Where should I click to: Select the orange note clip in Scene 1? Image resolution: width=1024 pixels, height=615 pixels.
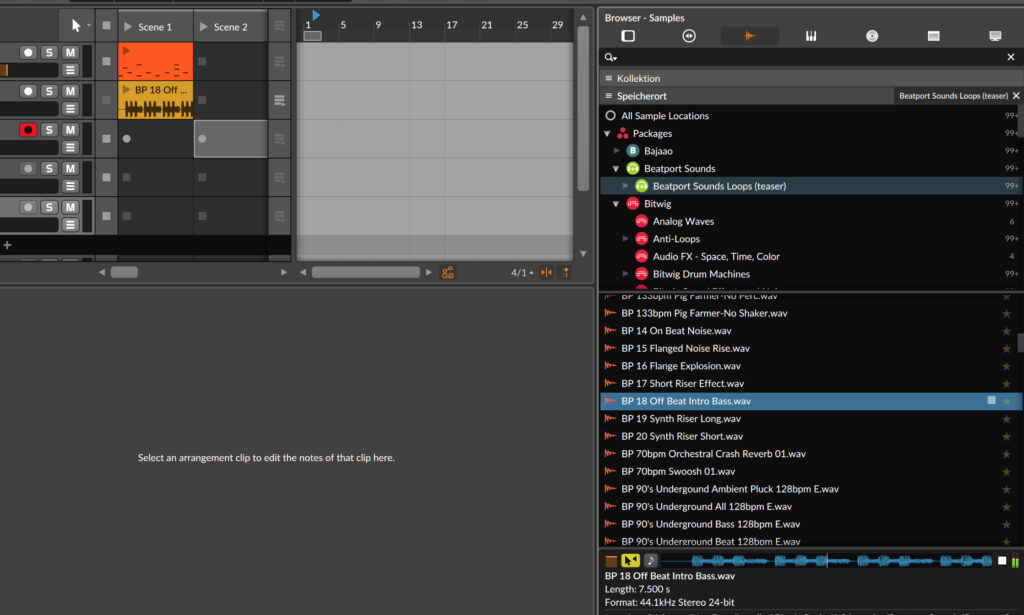(155, 61)
